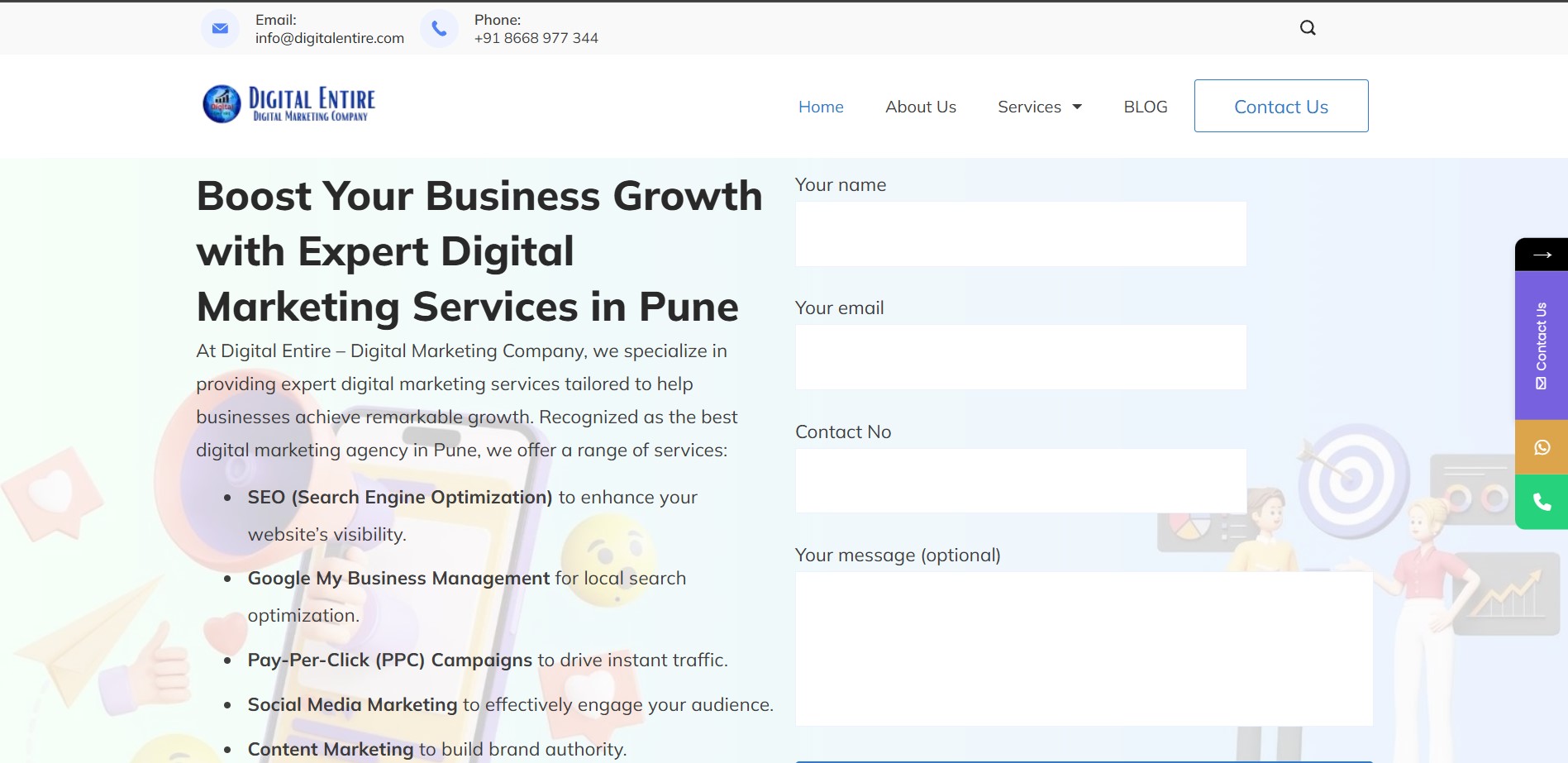Focus the Your email input field

tap(1021, 357)
